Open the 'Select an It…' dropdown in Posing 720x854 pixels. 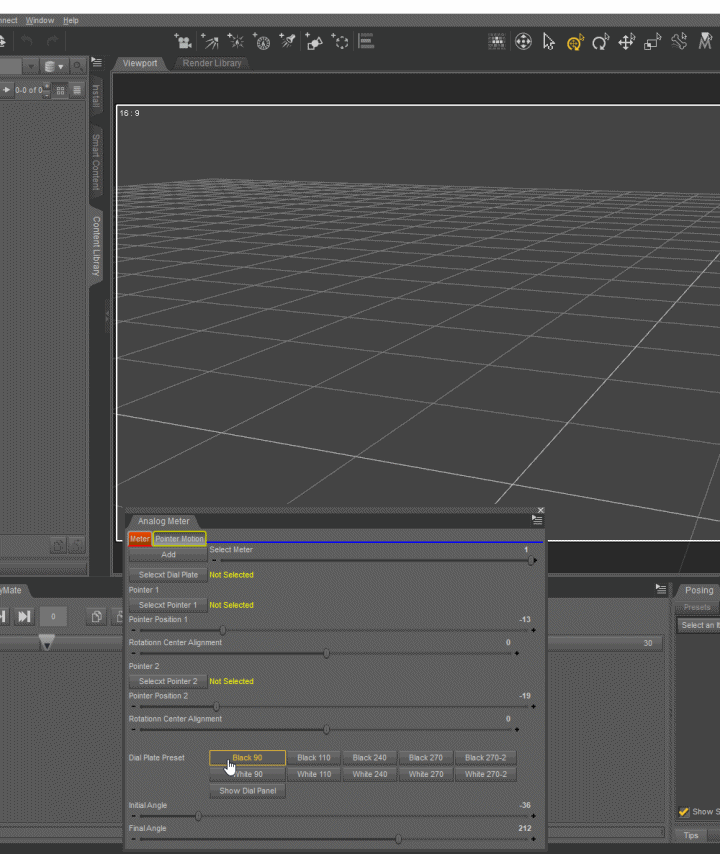[699, 625]
